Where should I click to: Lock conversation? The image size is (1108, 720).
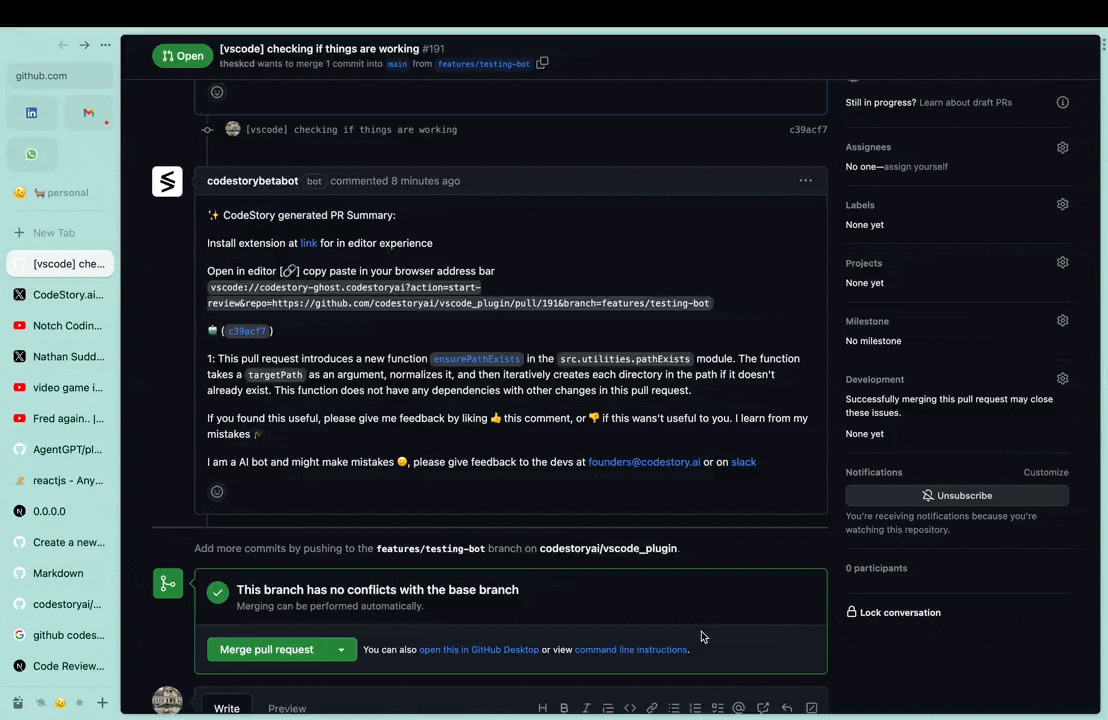893,613
